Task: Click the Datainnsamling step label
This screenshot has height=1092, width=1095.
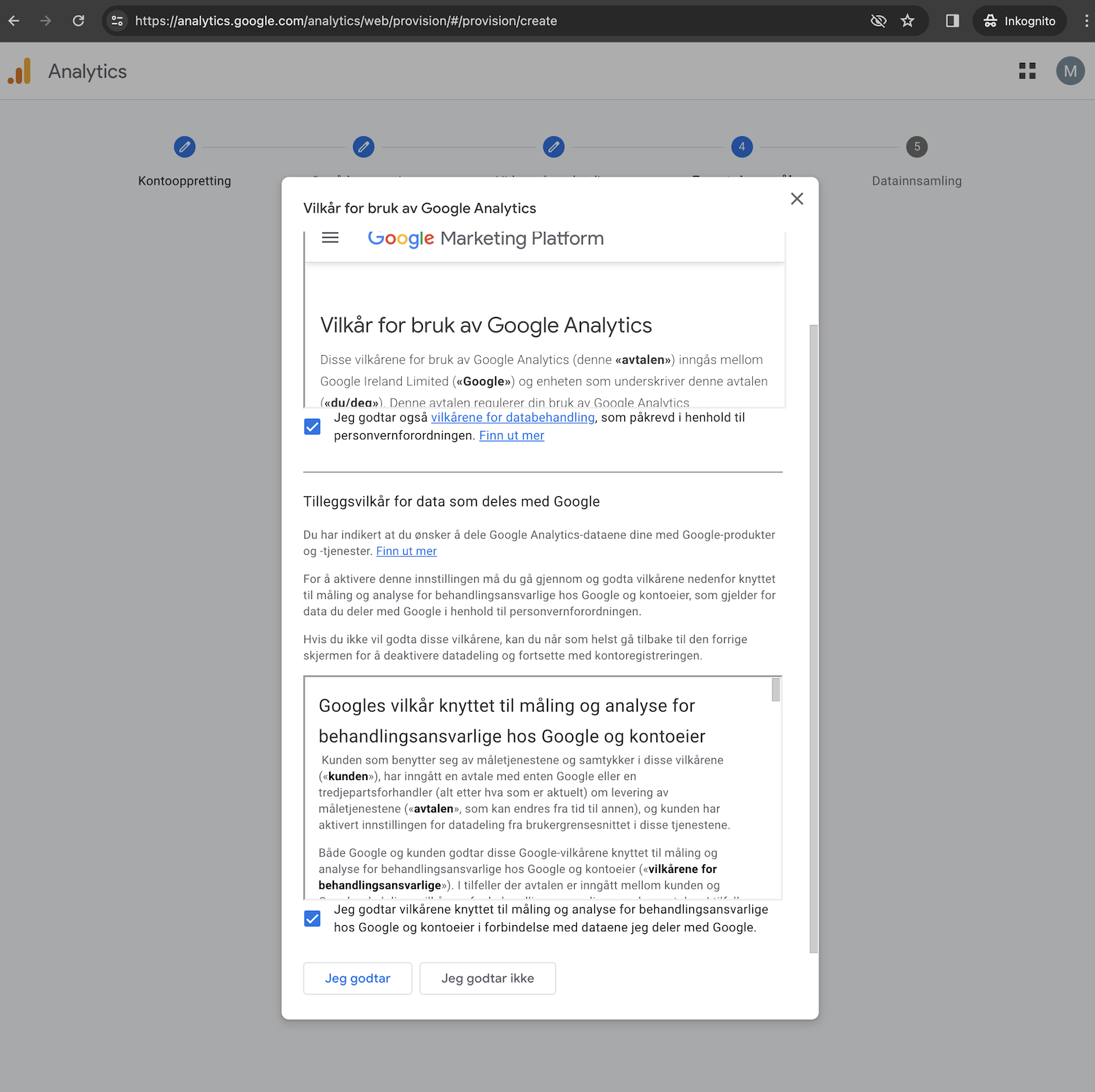Action: pos(917,181)
